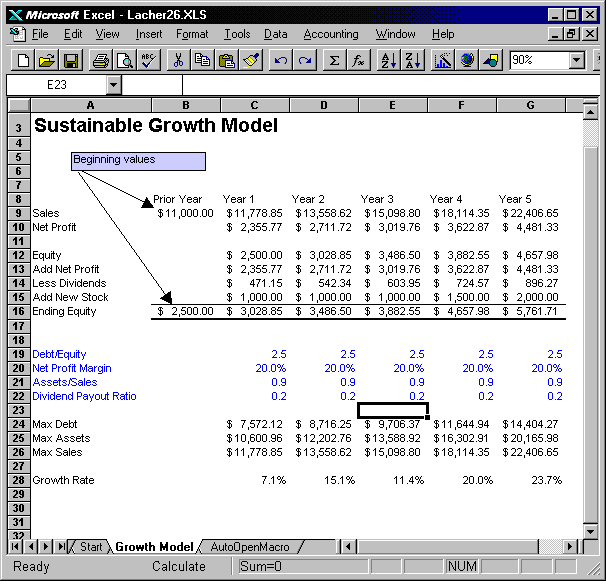
Task: Go to next sheet tab arrow
Action: click(x=46, y=547)
